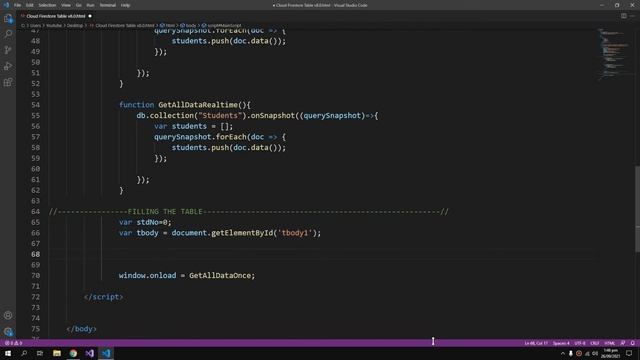The width and height of the screenshot is (640, 360).
Task: Click the microphone icon in system tray
Action: click(x=571, y=353)
